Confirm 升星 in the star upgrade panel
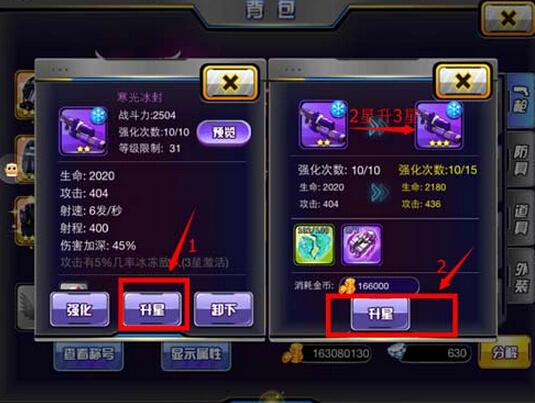Screen dimensions: 535x403 [380, 313]
